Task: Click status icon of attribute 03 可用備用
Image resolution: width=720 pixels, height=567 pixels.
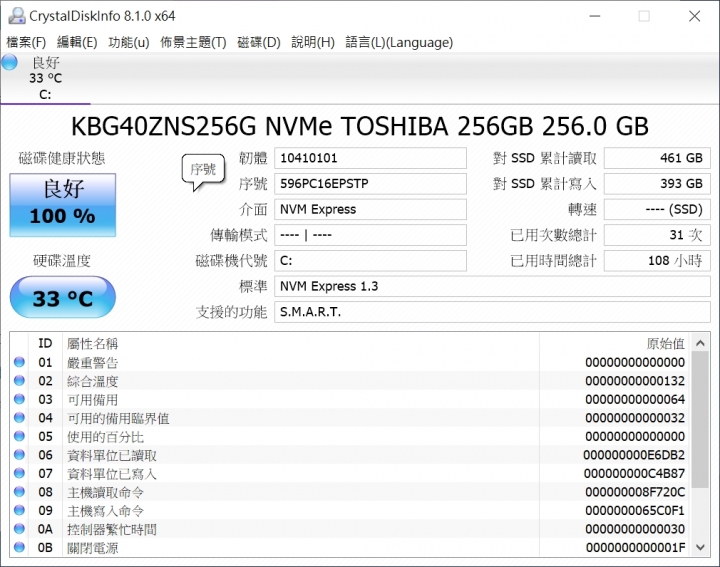Action: click(x=19, y=399)
